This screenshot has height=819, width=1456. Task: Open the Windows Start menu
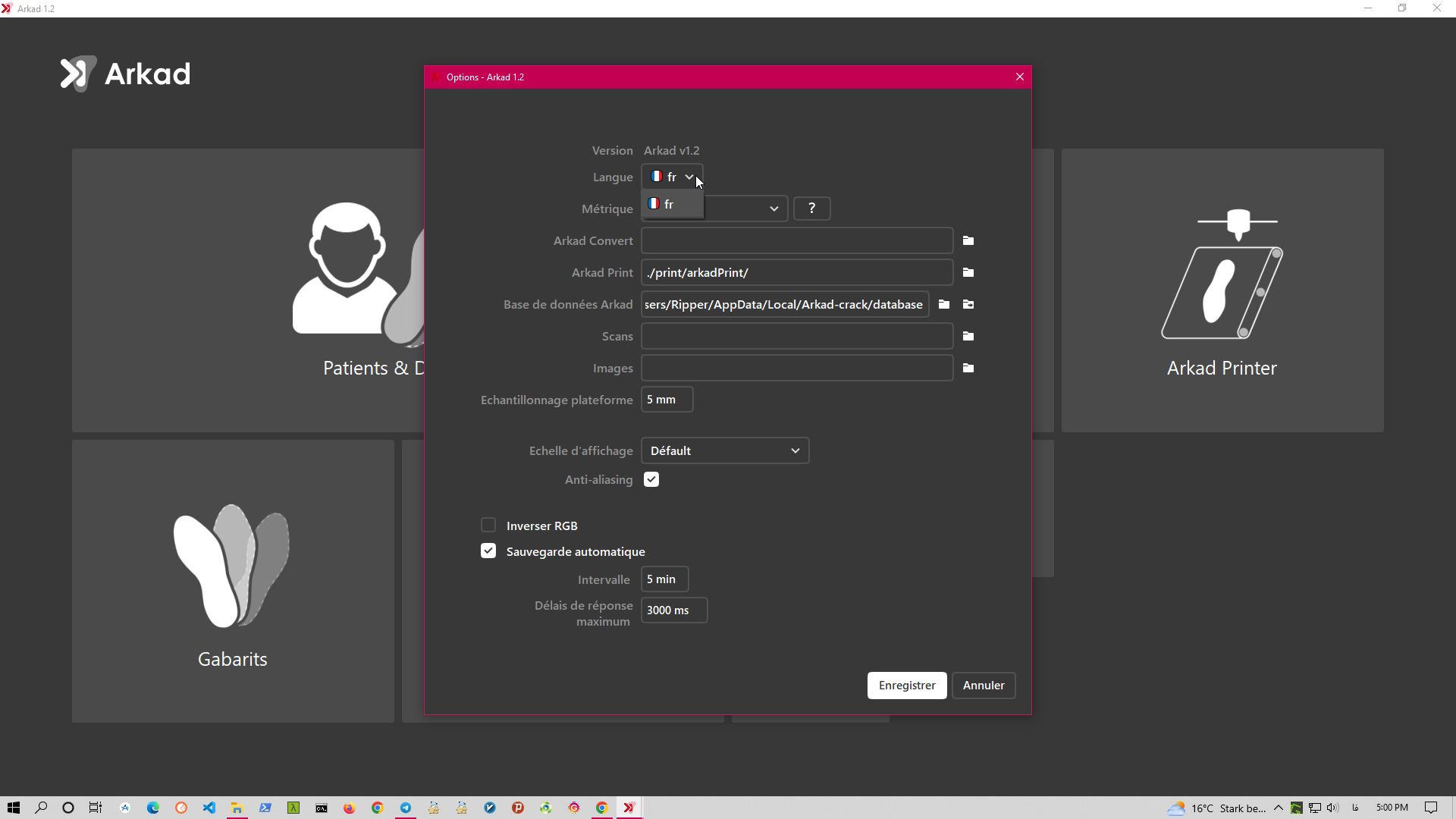coord(13,808)
